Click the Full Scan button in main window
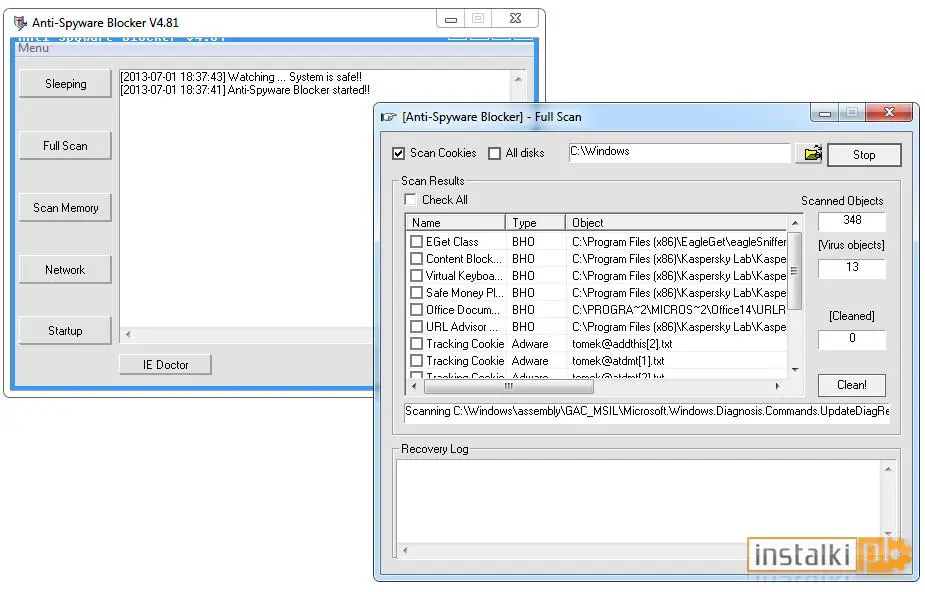 pyautogui.click(x=65, y=146)
